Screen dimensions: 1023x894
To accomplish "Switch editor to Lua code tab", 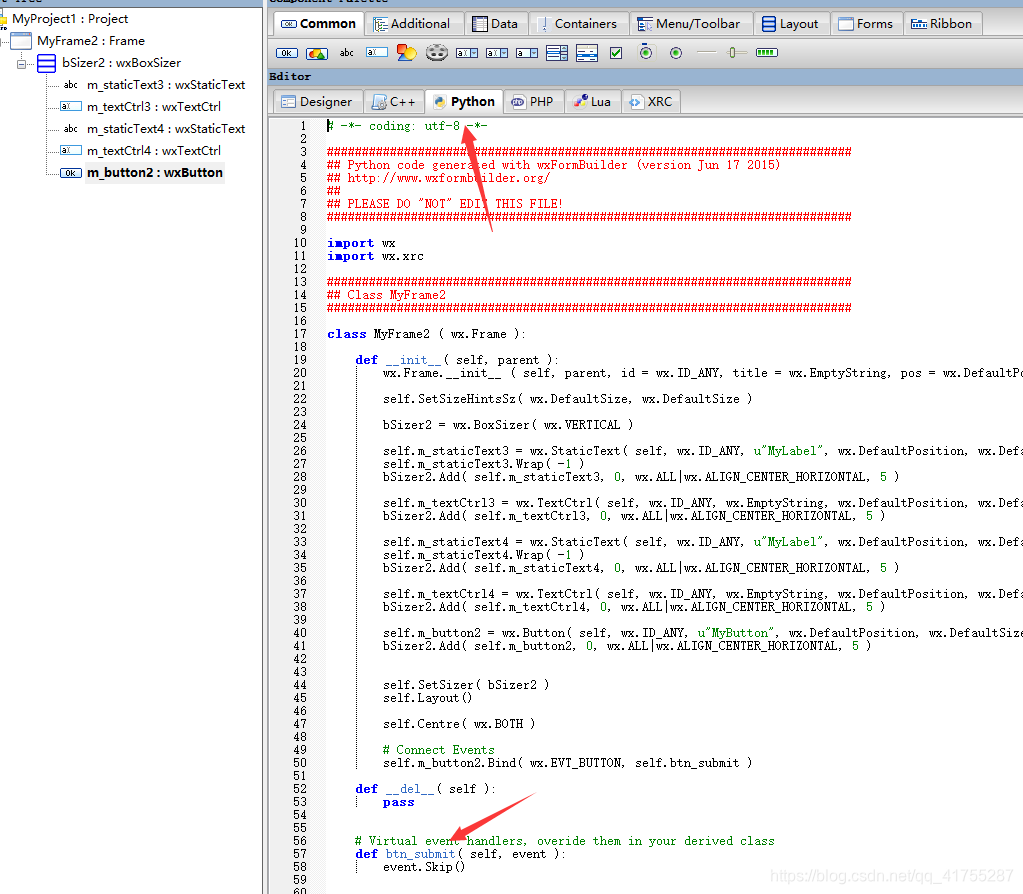I will (592, 102).
